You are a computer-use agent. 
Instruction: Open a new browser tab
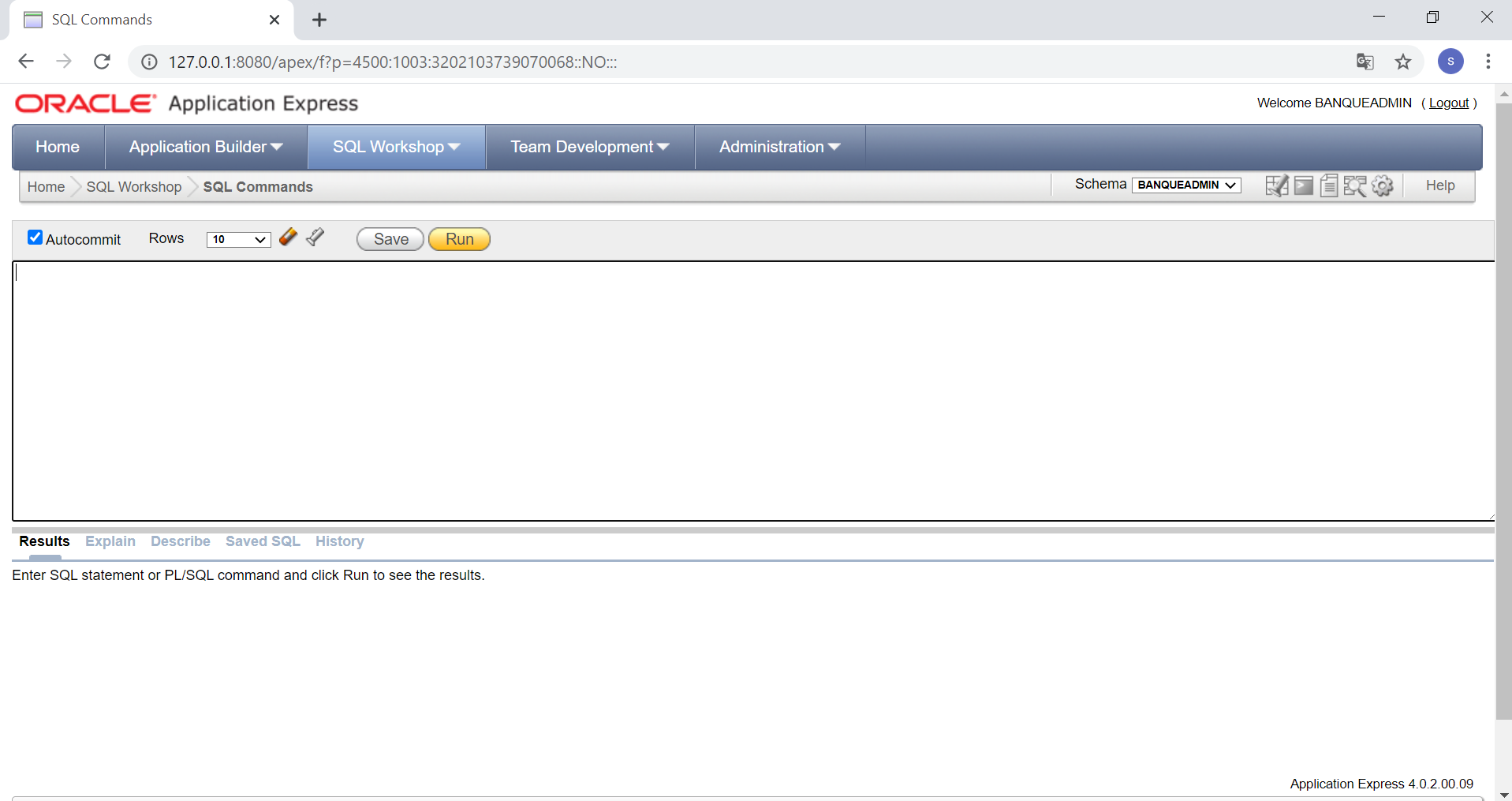click(319, 20)
